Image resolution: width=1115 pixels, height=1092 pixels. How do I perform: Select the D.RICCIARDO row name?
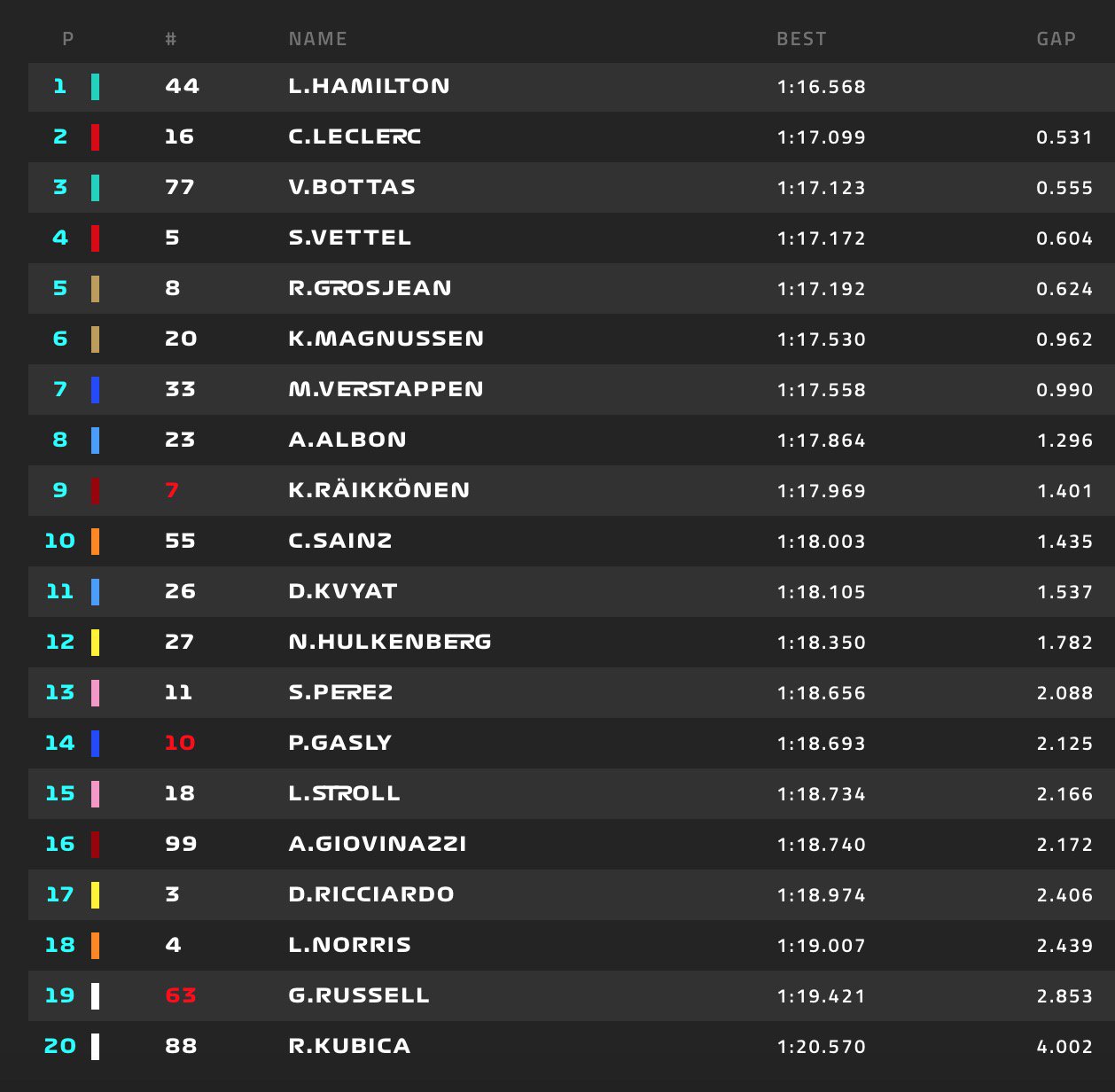coord(371,894)
